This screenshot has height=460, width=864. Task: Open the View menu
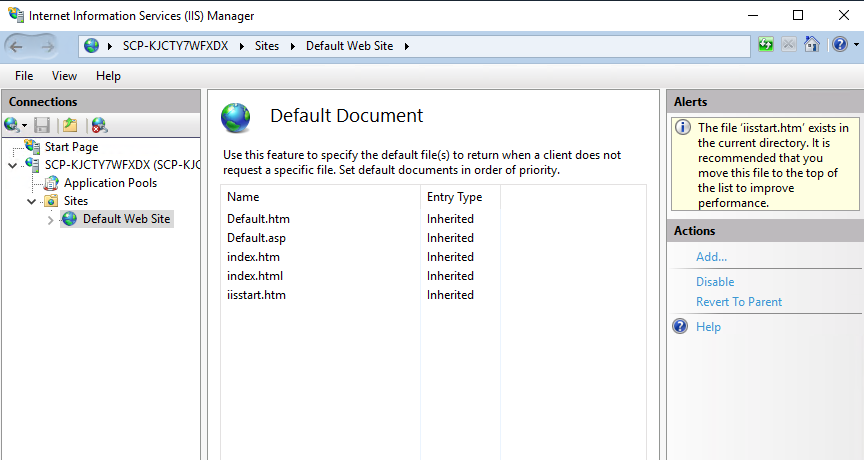(x=64, y=76)
